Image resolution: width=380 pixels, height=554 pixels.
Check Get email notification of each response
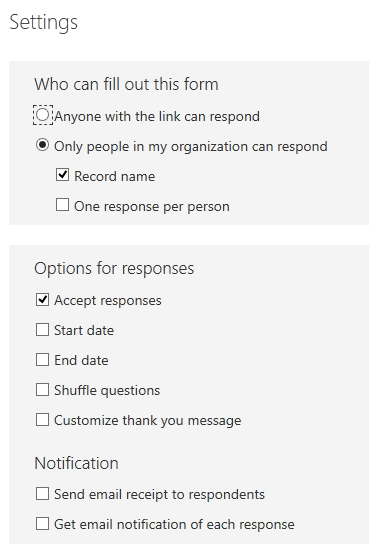click(x=42, y=524)
